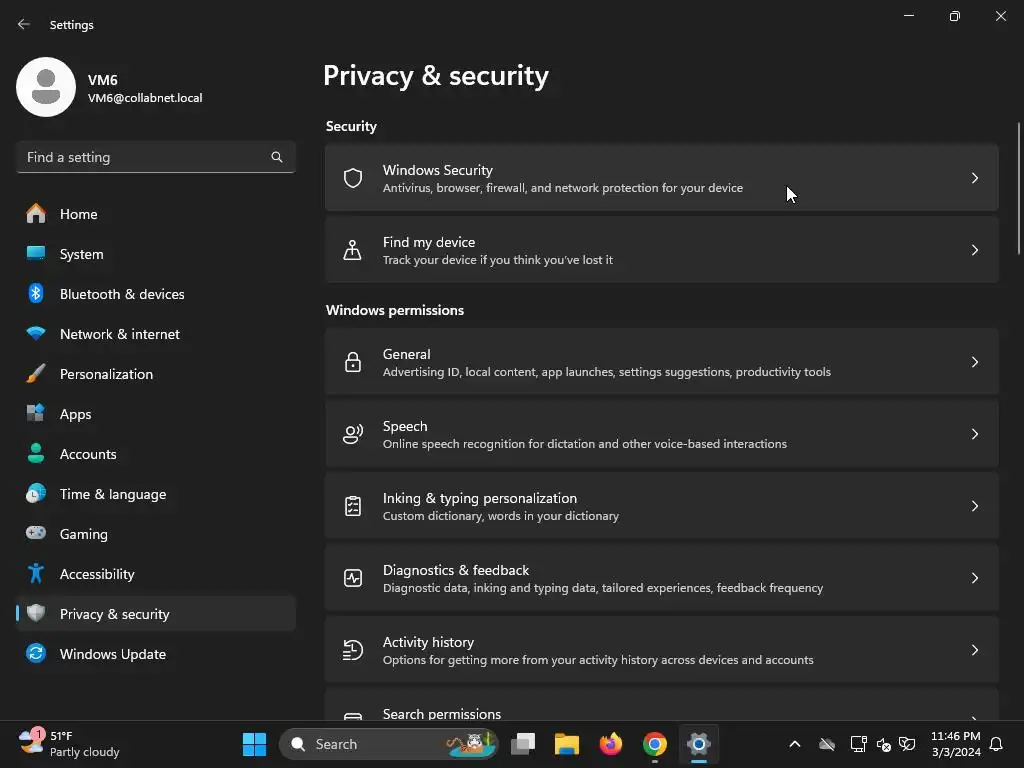Click the Home house icon in sidebar
The image size is (1024, 768).
[36, 214]
